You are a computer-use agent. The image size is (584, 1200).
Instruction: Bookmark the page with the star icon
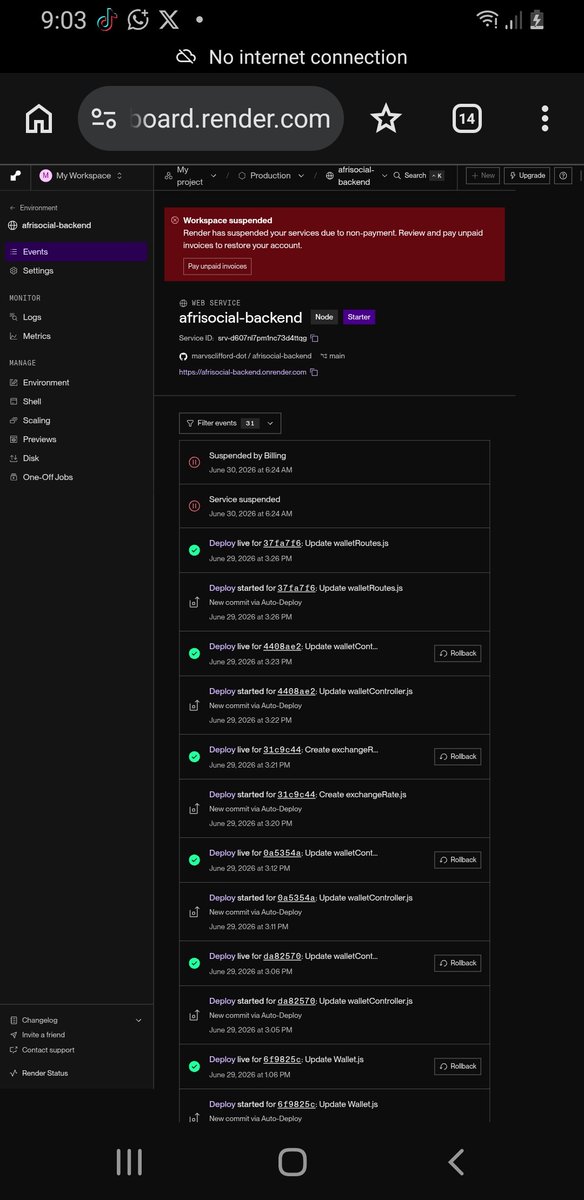point(385,119)
